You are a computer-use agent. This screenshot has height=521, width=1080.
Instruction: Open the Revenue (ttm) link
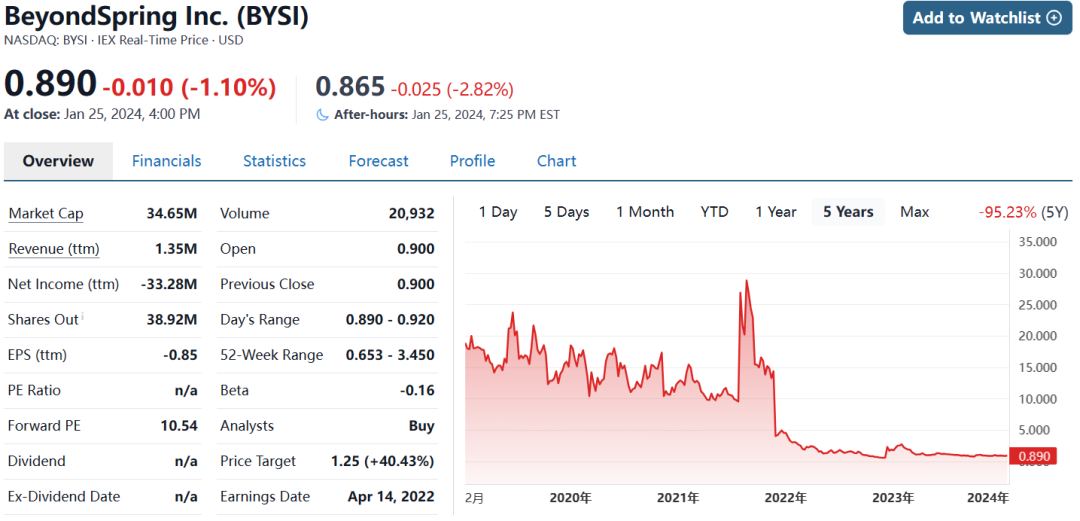(x=54, y=249)
